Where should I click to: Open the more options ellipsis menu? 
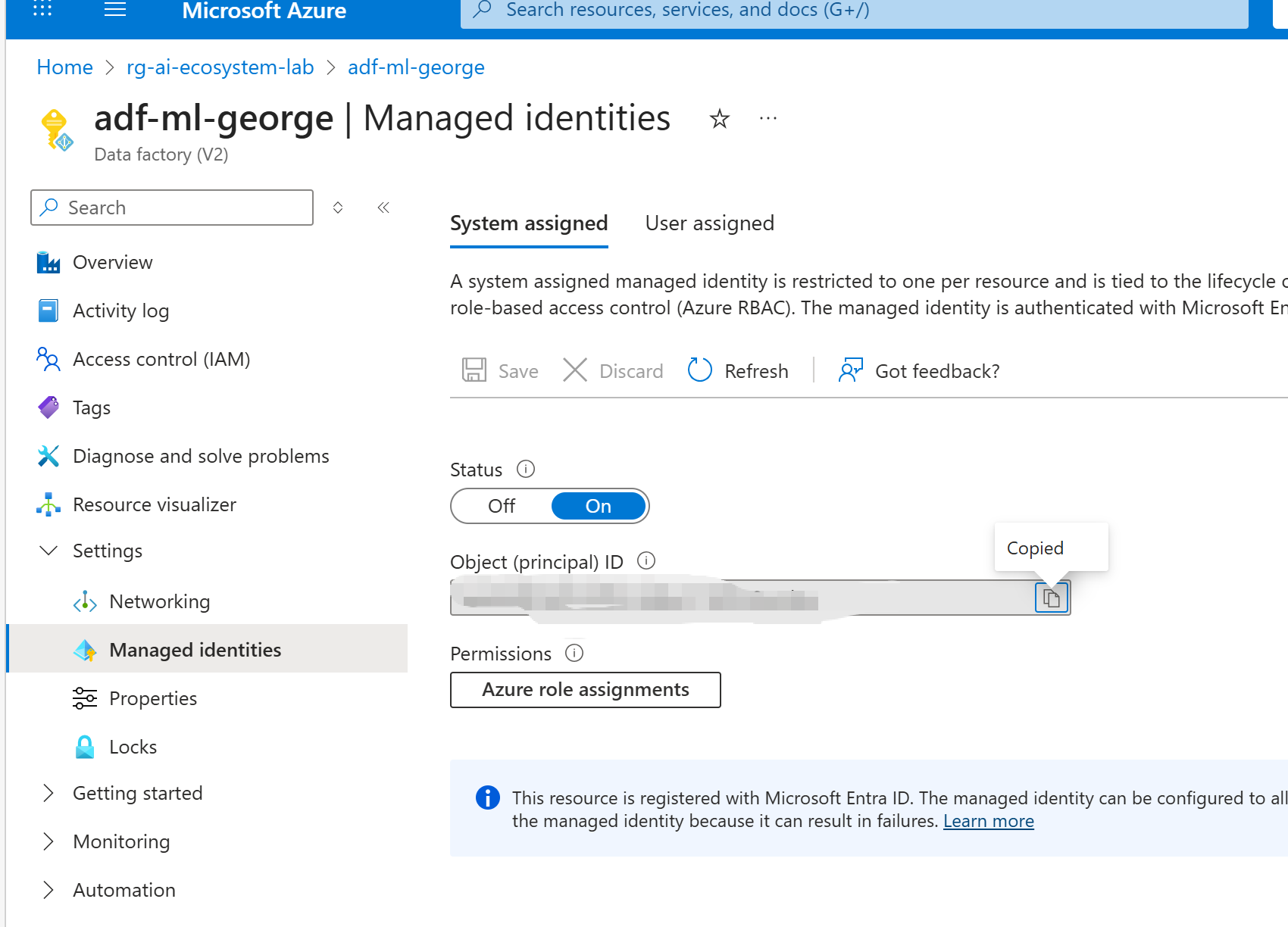(x=768, y=119)
